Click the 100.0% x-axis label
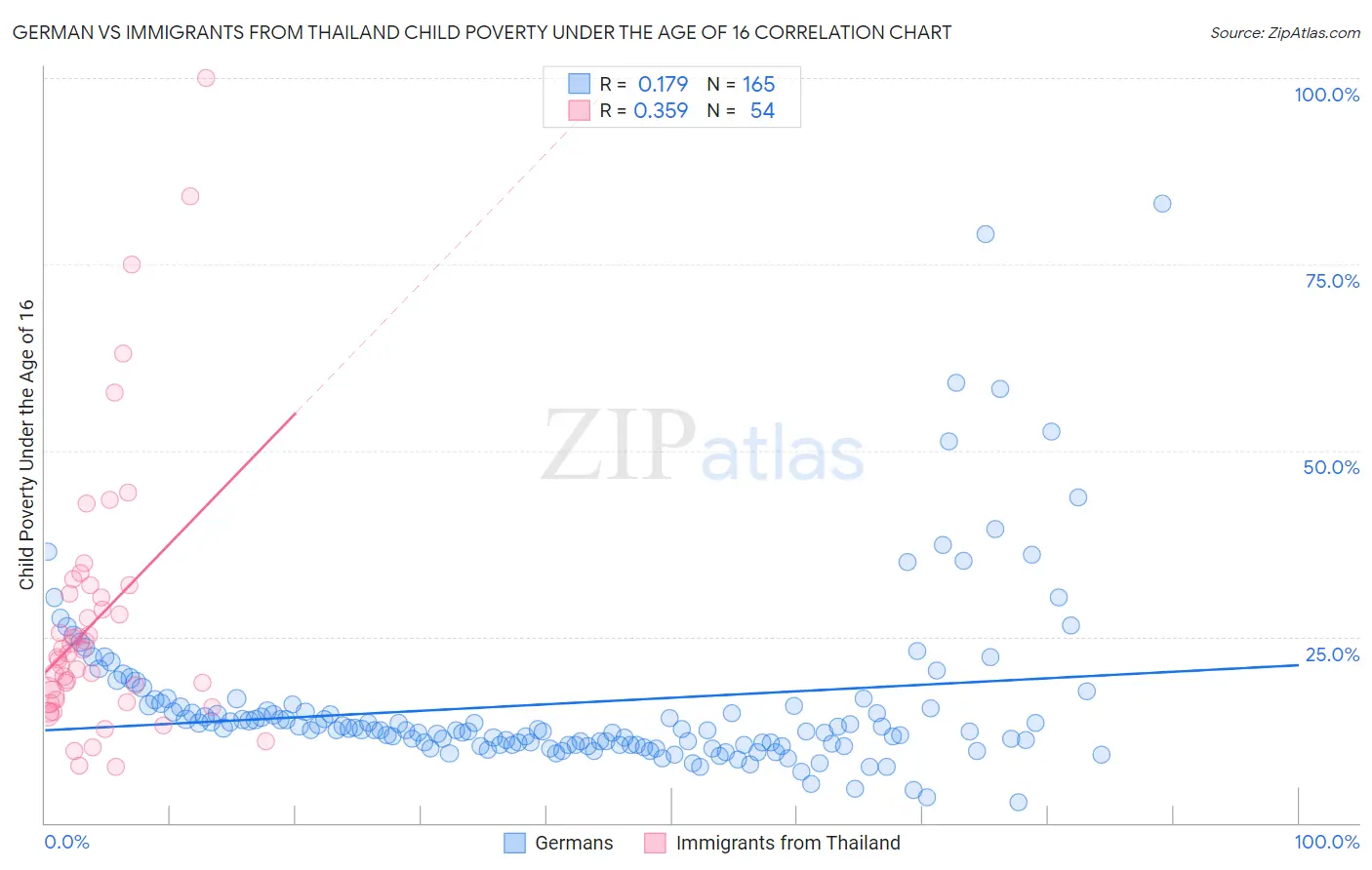The image size is (1372, 870). (x=1326, y=842)
